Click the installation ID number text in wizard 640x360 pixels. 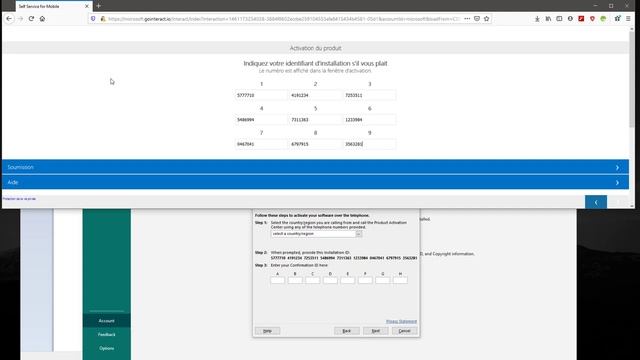pos(344,258)
